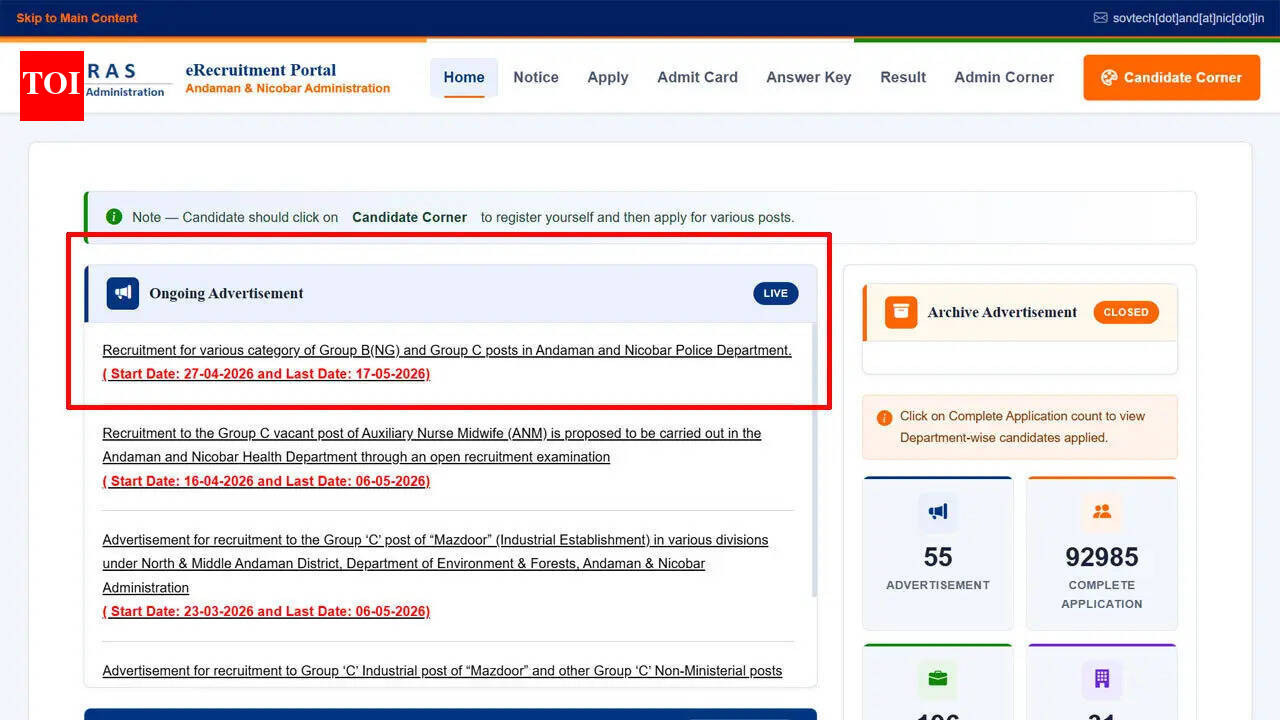Open Andaman Nicobar Police Department recruitment link

pos(447,351)
